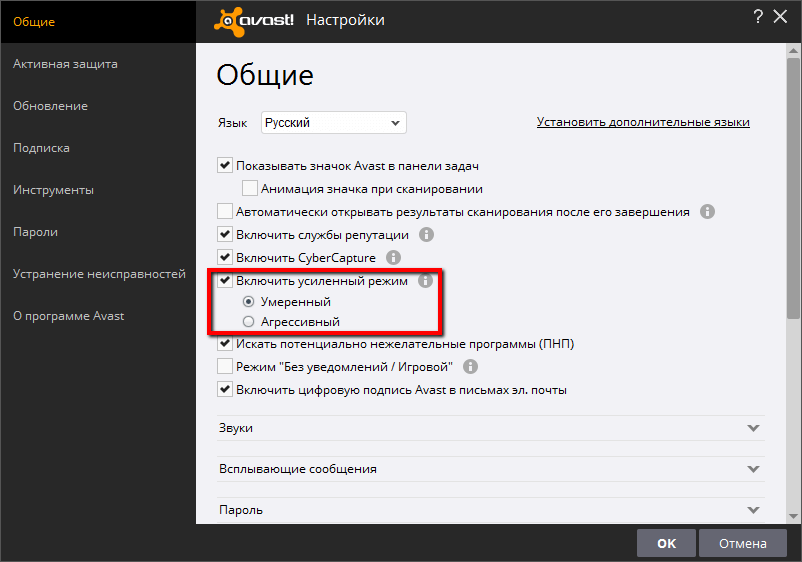802x562 pixels.
Task: Show info icon next to CyberCapture
Action: click(393, 257)
